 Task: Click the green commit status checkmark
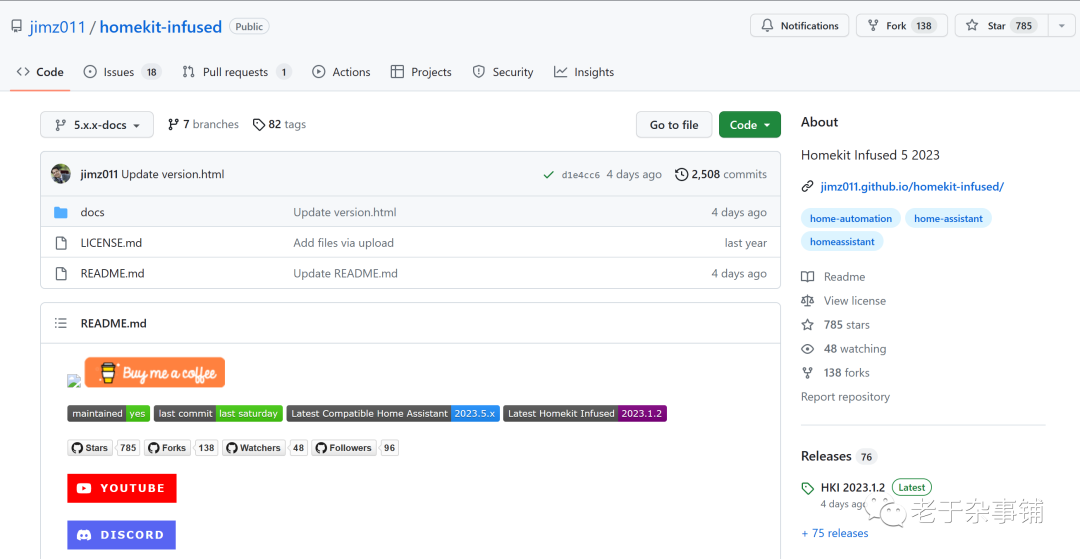click(x=548, y=175)
